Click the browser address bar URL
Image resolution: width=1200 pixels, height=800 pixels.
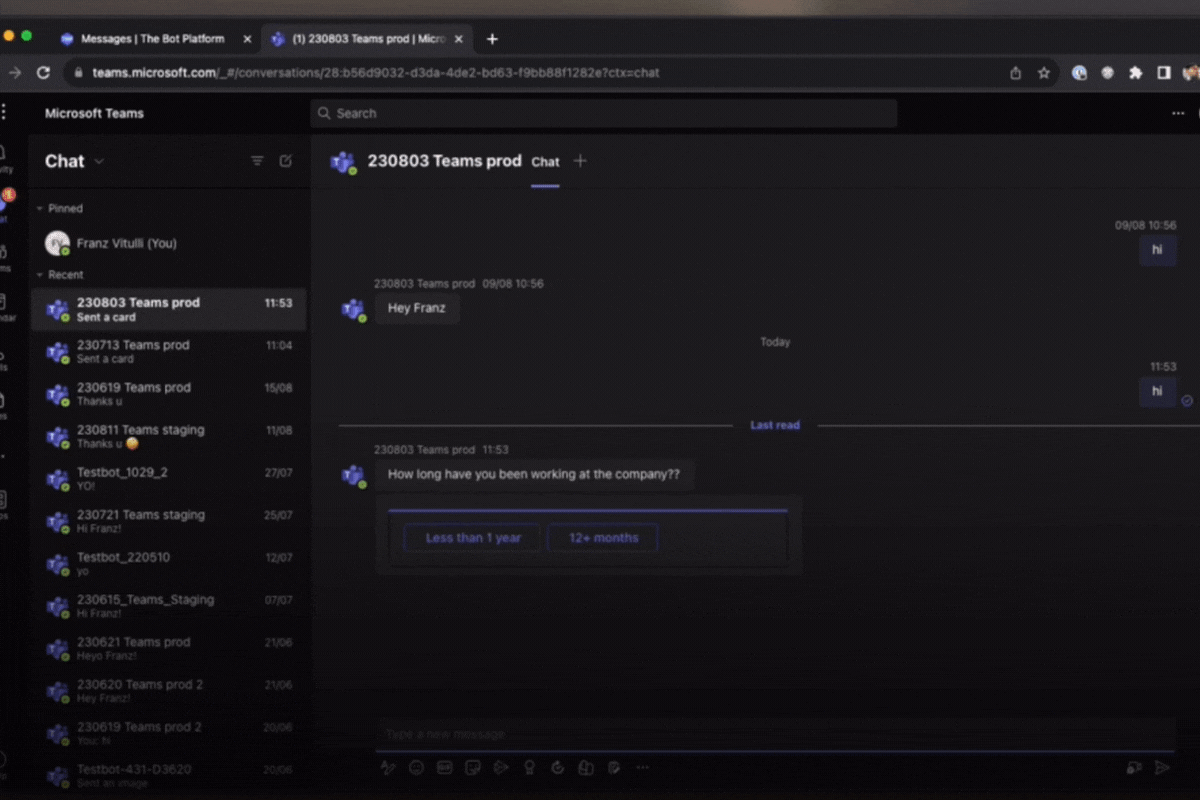376,73
